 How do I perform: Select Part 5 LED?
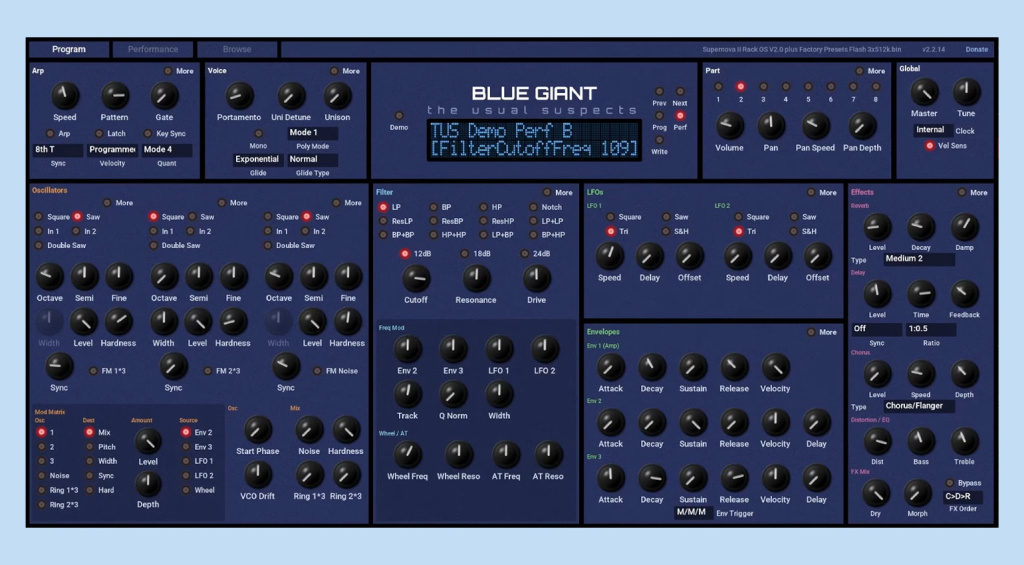point(808,86)
